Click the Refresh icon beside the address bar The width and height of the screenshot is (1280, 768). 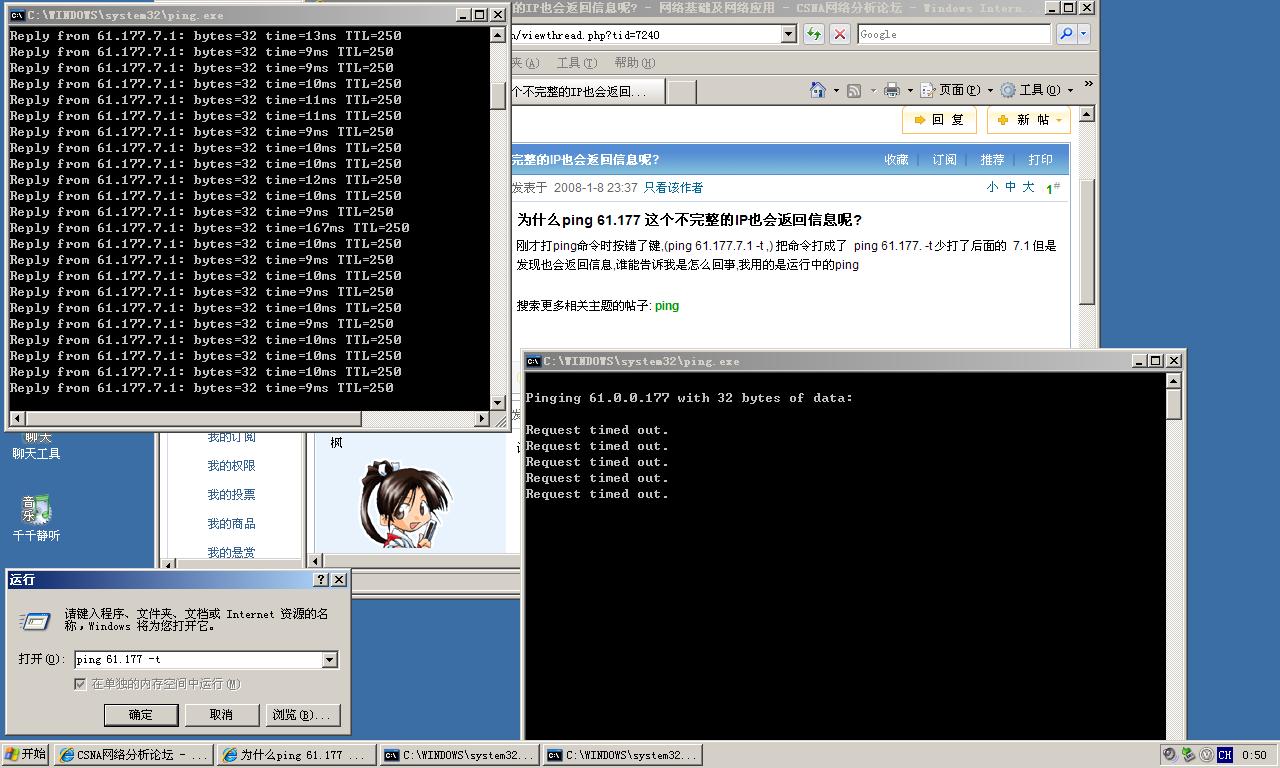point(813,33)
